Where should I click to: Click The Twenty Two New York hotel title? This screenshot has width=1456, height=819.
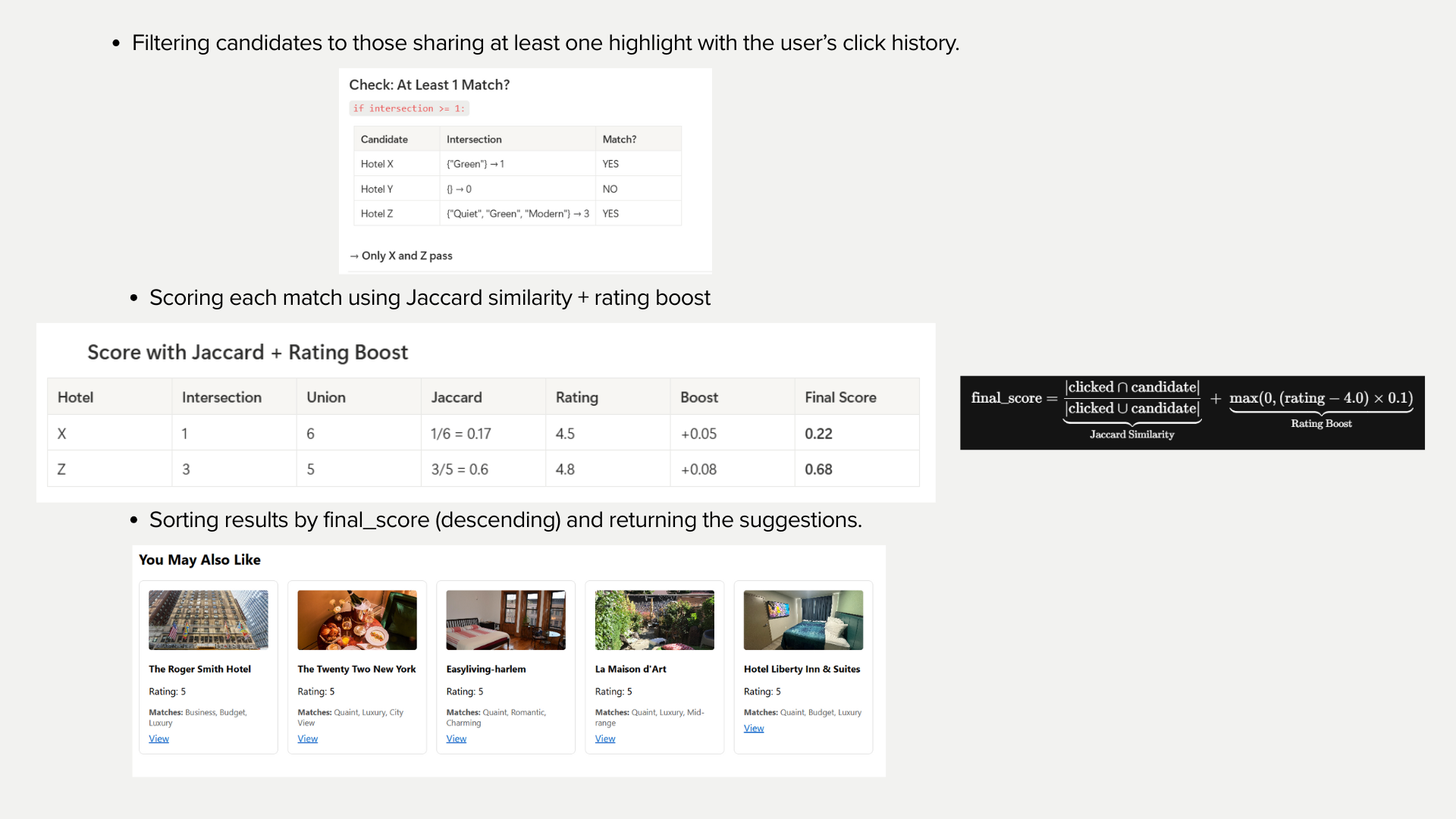[356, 669]
